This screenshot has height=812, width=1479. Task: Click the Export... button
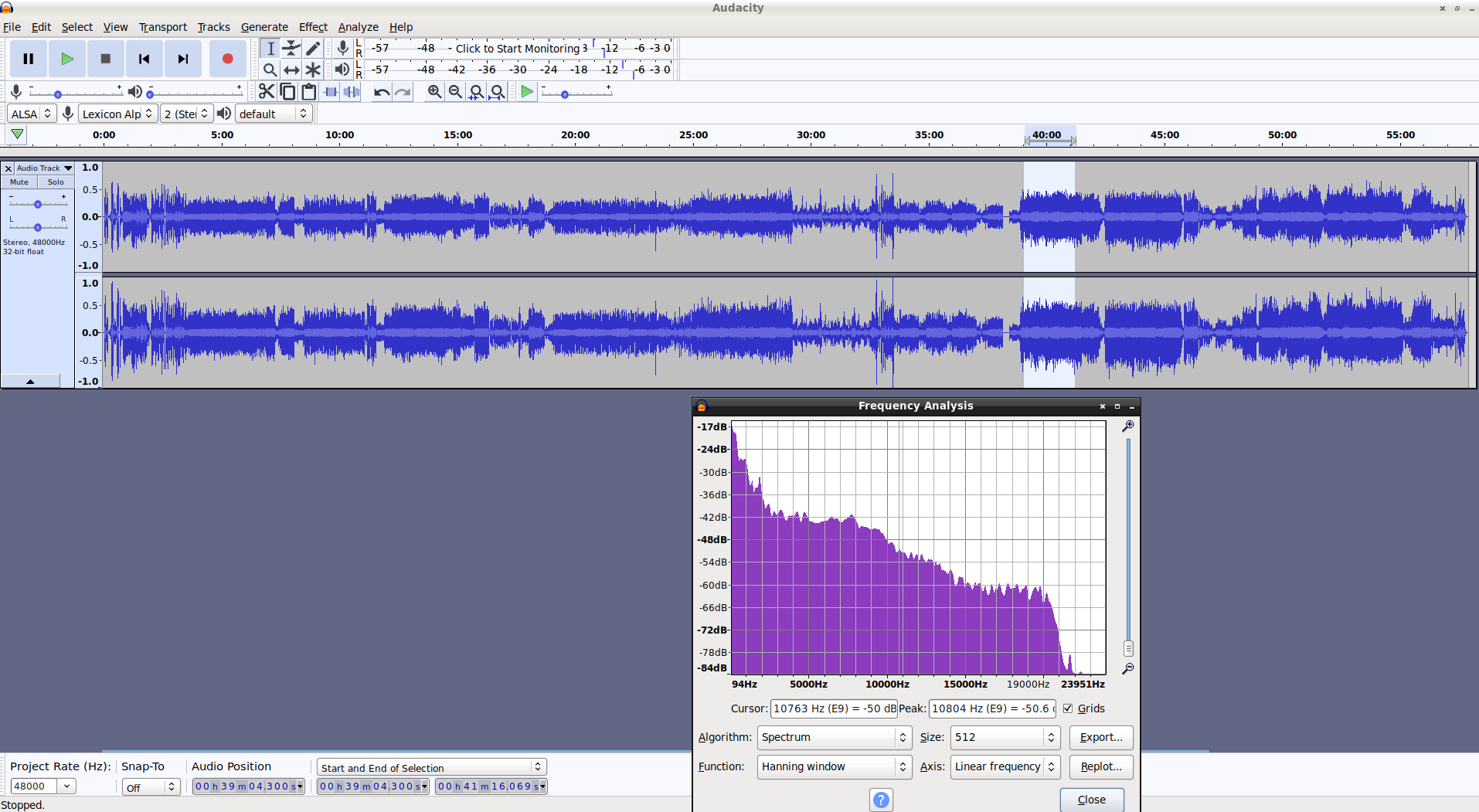(x=1101, y=737)
